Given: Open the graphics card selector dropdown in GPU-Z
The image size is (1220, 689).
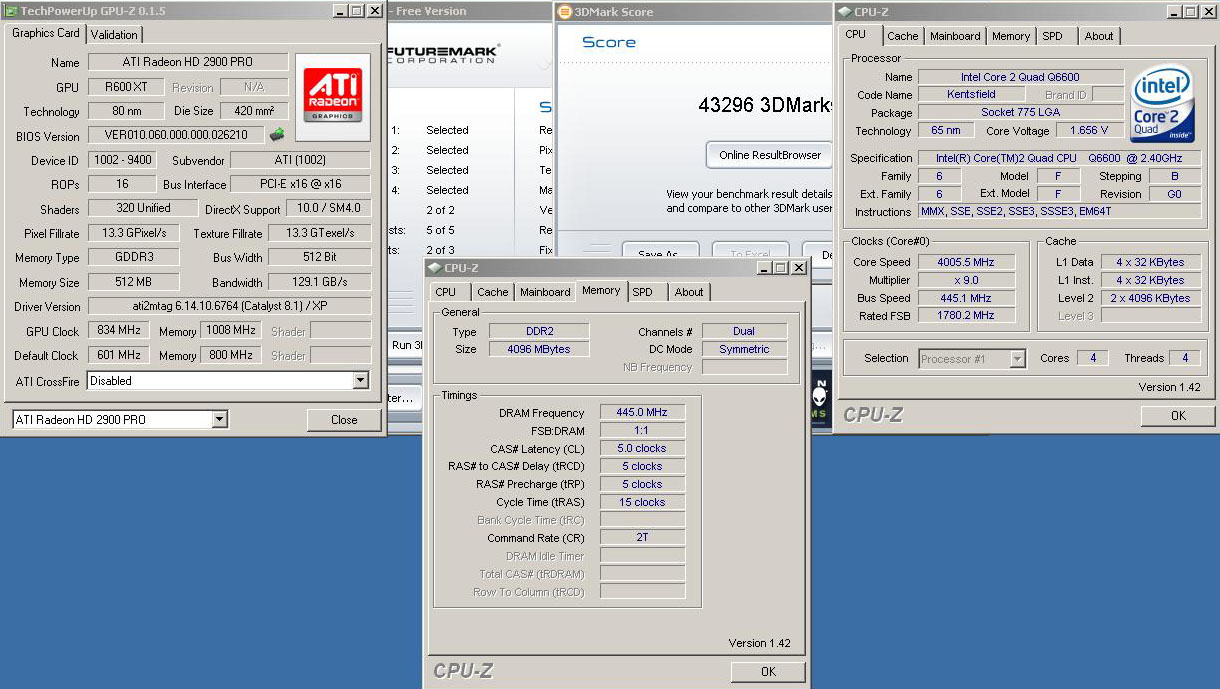Looking at the screenshot, I should point(220,420).
